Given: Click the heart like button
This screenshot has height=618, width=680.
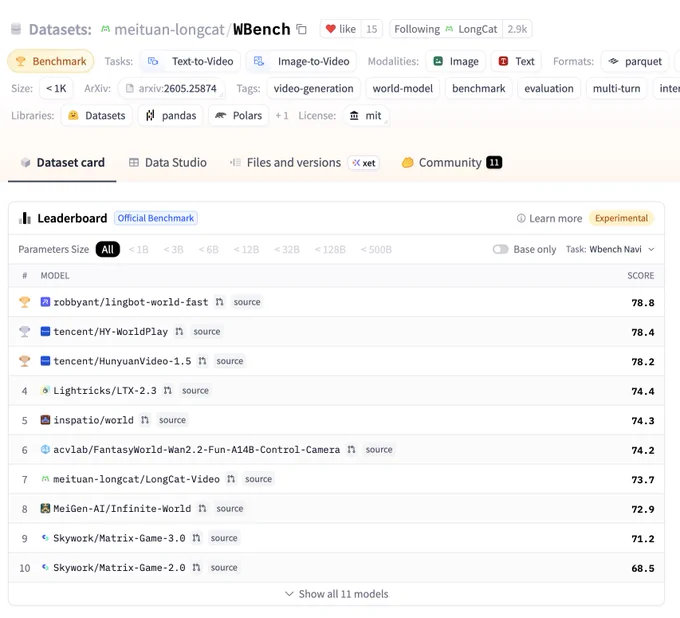Looking at the screenshot, I should (341, 29).
